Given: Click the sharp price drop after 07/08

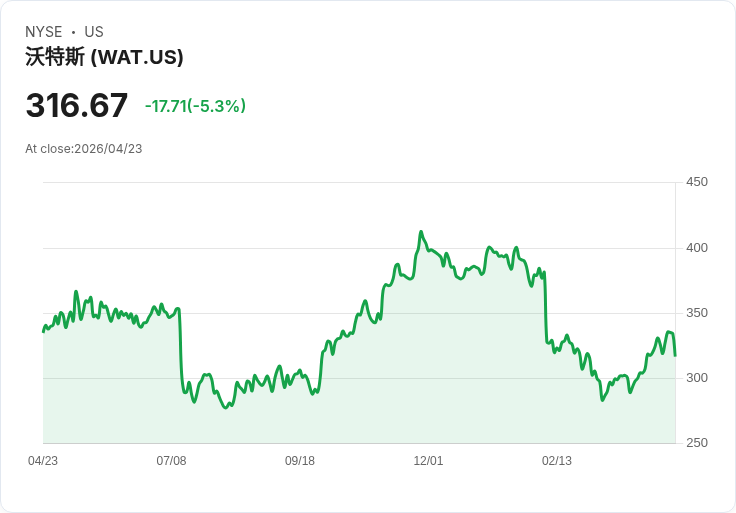Looking at the screenshot, I should (181, 350).
